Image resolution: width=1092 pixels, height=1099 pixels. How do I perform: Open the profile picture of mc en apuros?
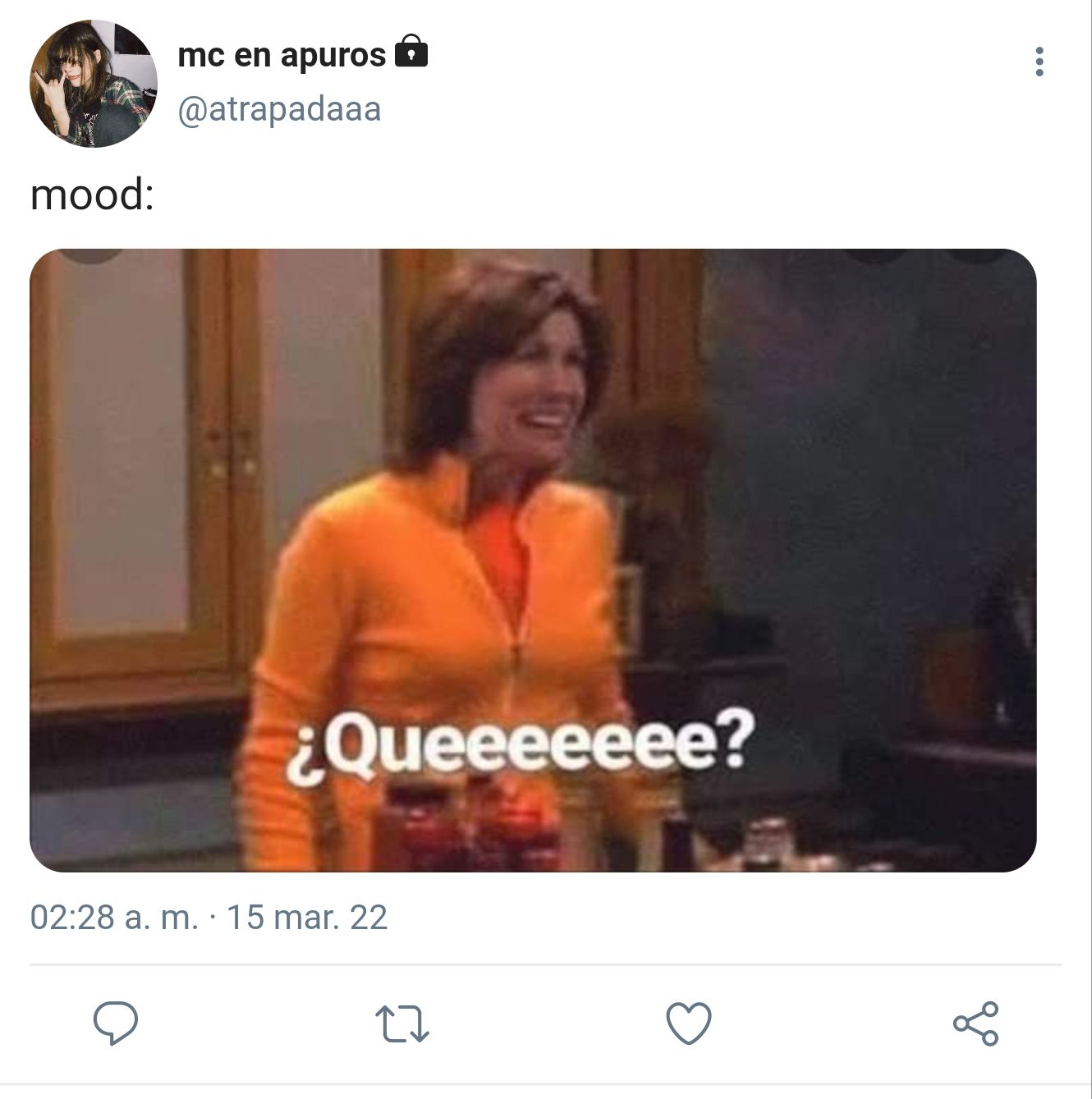click(x=94, y=84)
